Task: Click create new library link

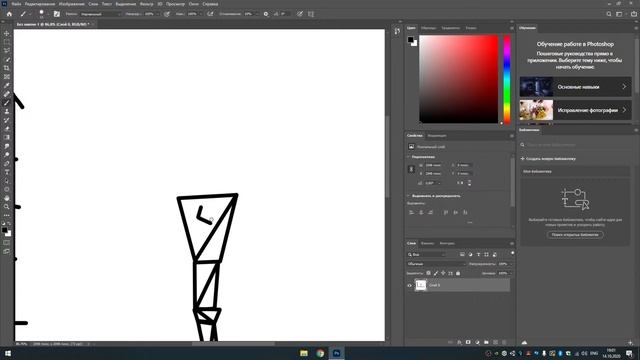Action: coord(548,158)
